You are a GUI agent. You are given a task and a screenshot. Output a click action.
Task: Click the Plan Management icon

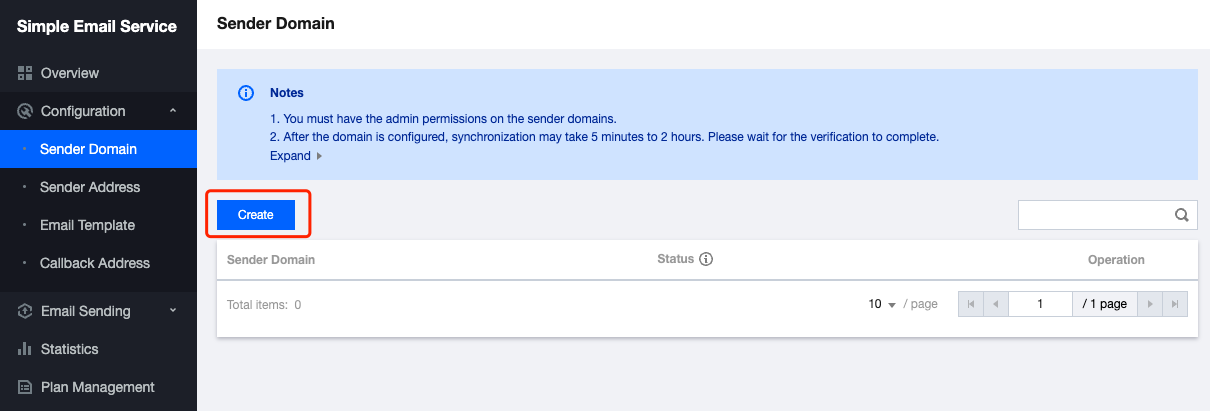26,387
